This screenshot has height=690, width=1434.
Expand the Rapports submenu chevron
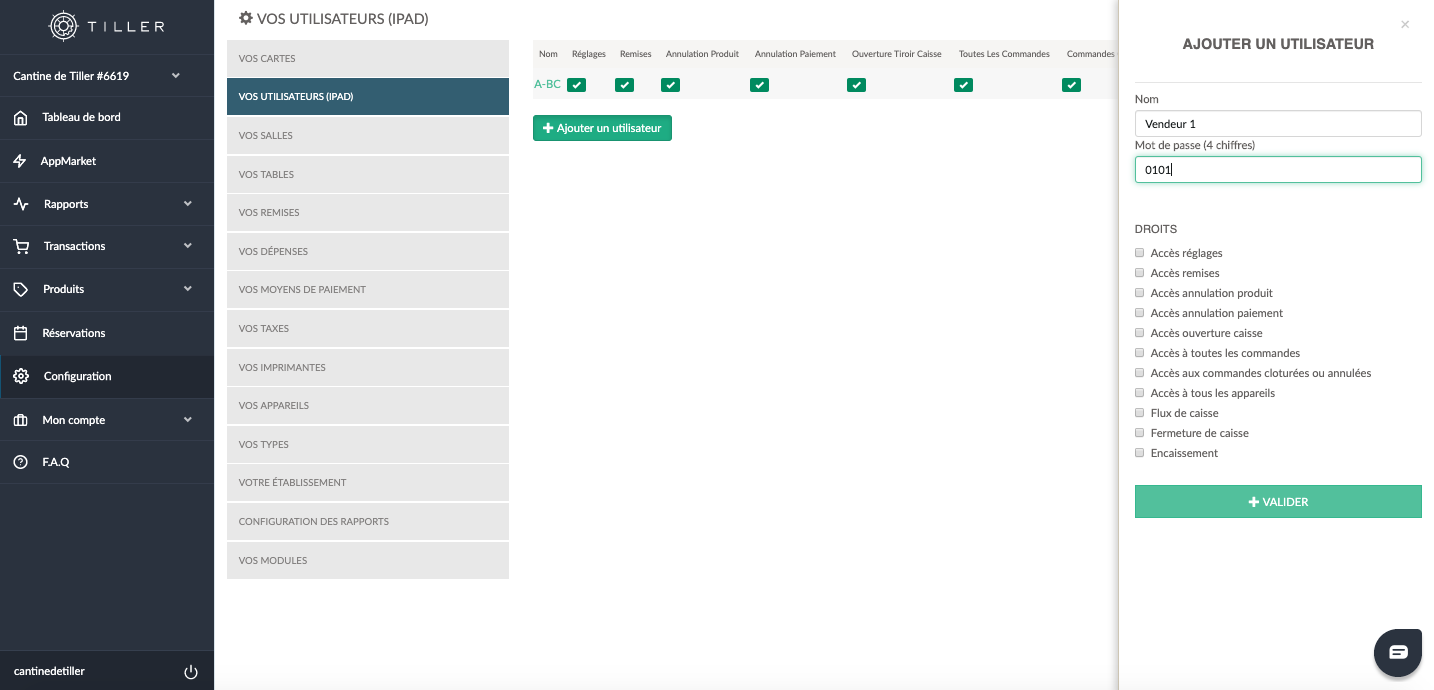pos(188,204)
